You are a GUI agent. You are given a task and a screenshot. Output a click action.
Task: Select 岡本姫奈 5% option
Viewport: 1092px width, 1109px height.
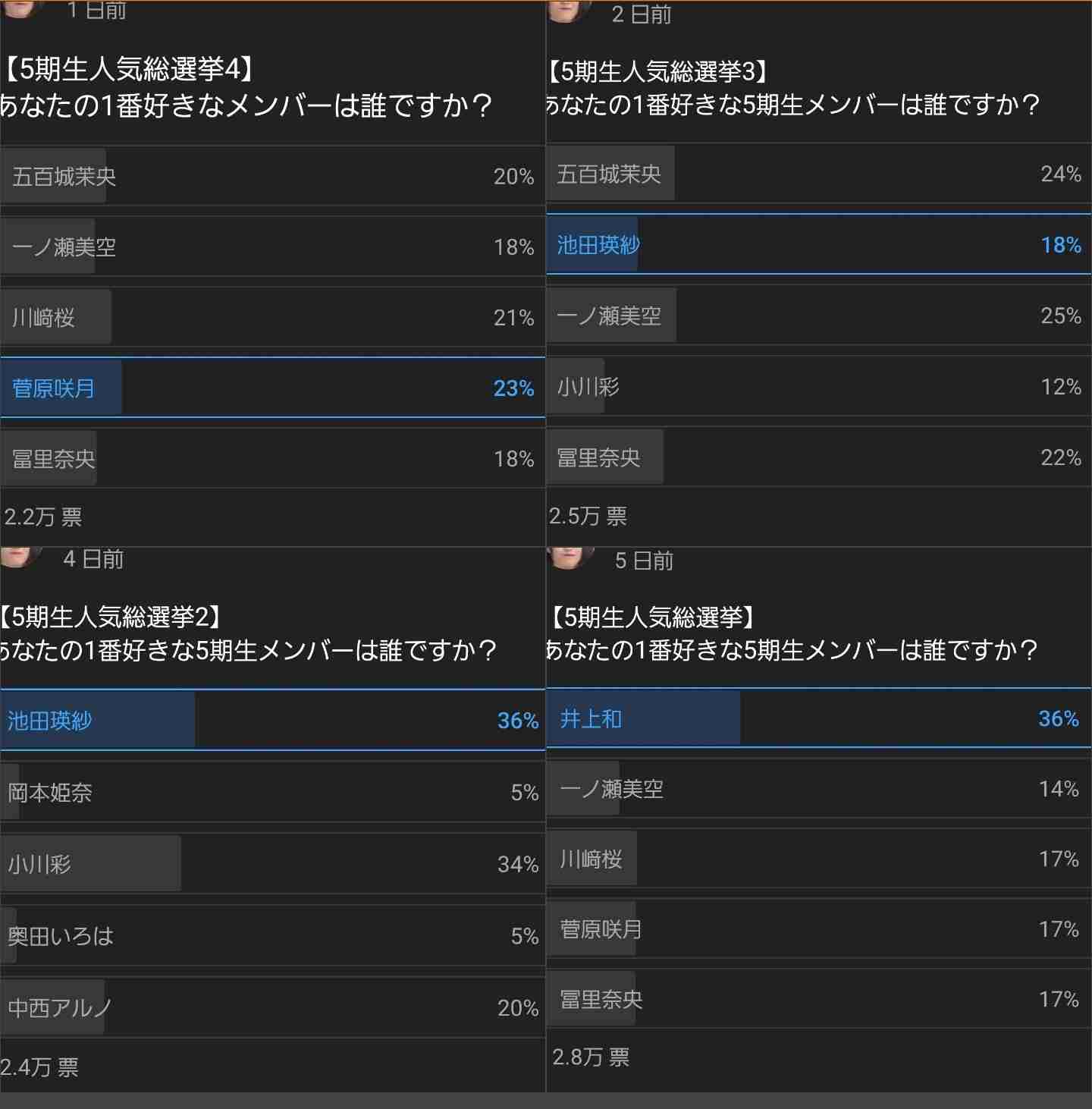click(x=272, y=792)
